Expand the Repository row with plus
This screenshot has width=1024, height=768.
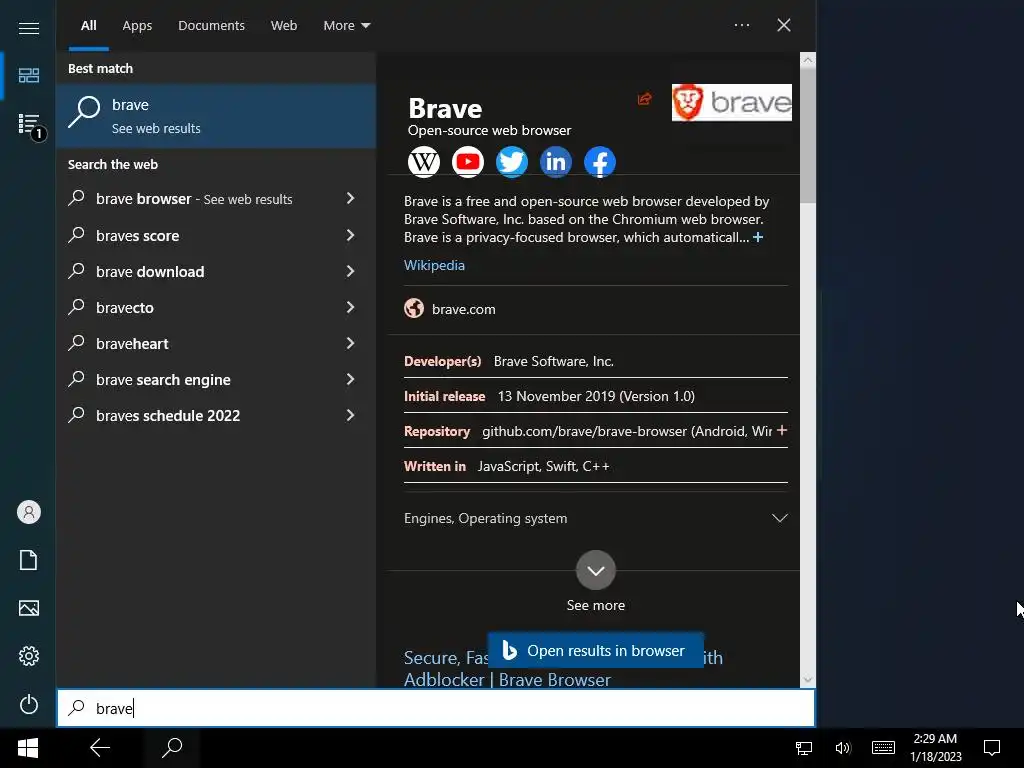782,430
